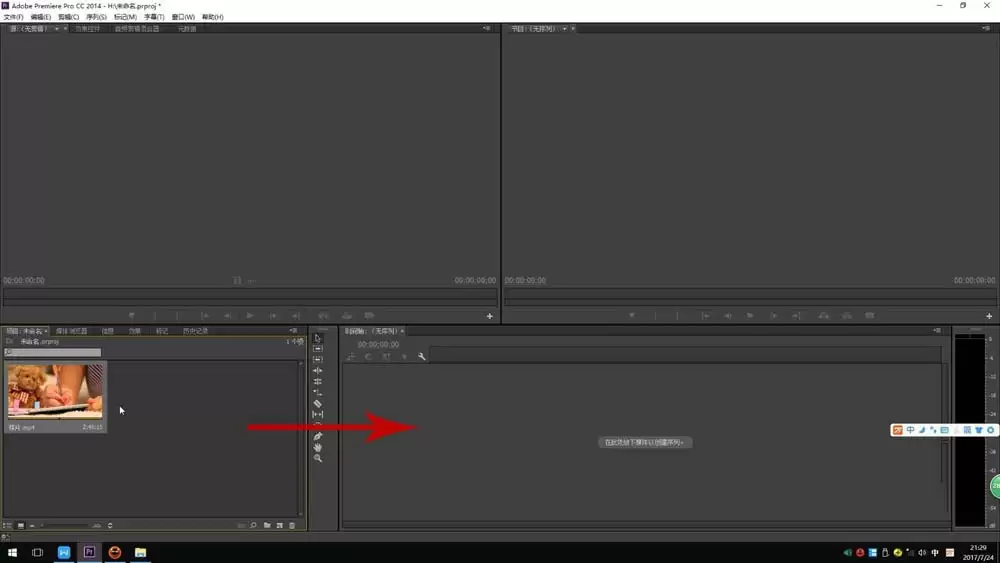The width and height of the screenshot is (1000, 563).
Task: Add a marker in the source monitor
Action: pyautogui.click(x=132, y=316)
